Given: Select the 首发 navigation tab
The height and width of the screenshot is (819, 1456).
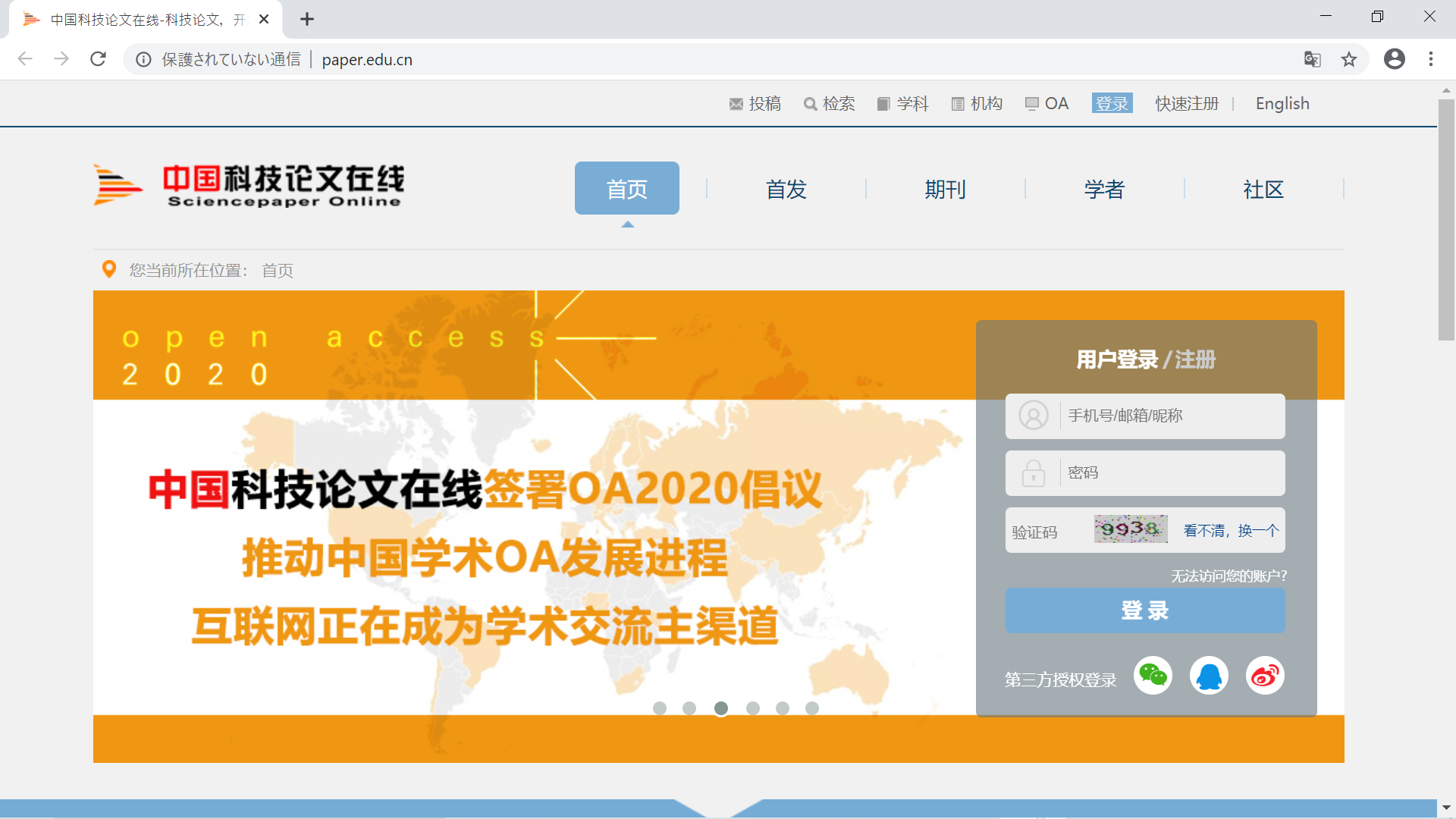Looking at the screenshot, I should tap(786, 189).
